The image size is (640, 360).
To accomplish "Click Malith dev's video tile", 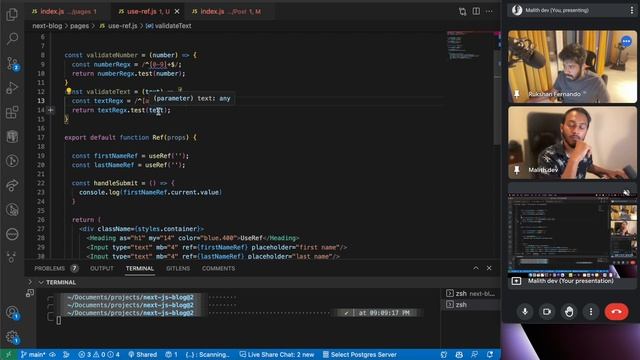I will click(x=572, y=143).
